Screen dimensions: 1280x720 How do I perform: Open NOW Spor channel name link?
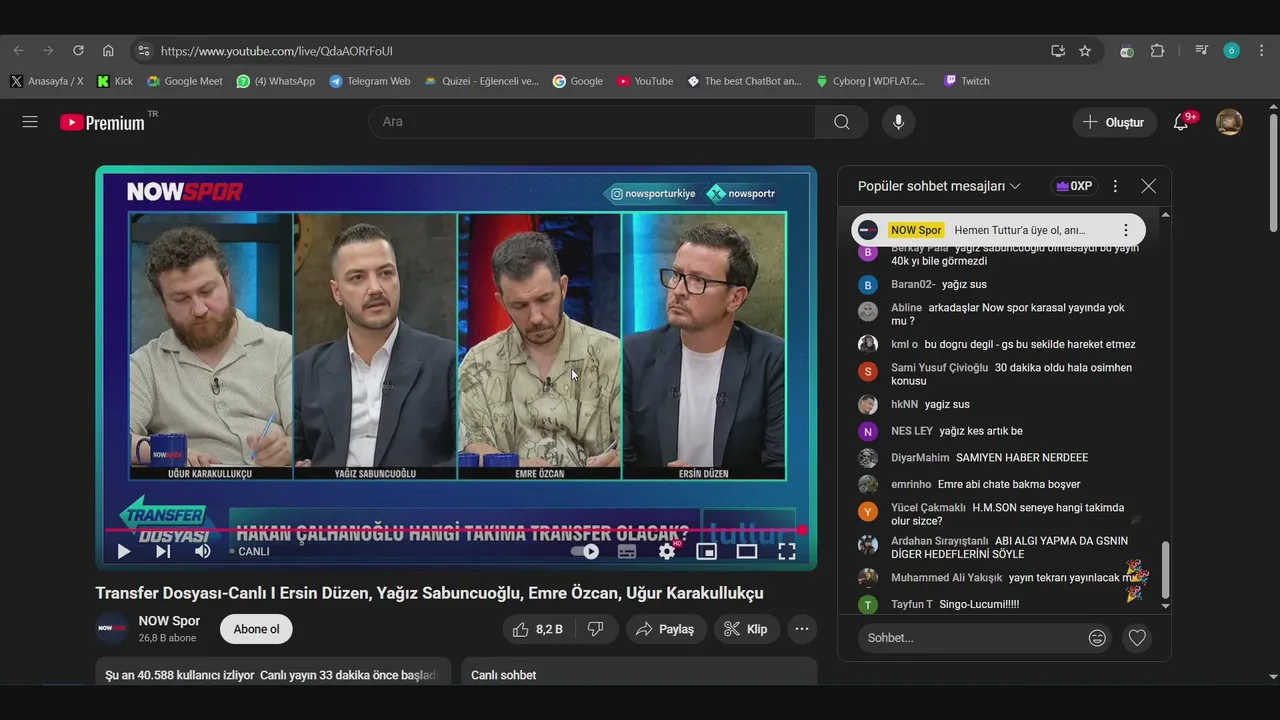(169, 621)
